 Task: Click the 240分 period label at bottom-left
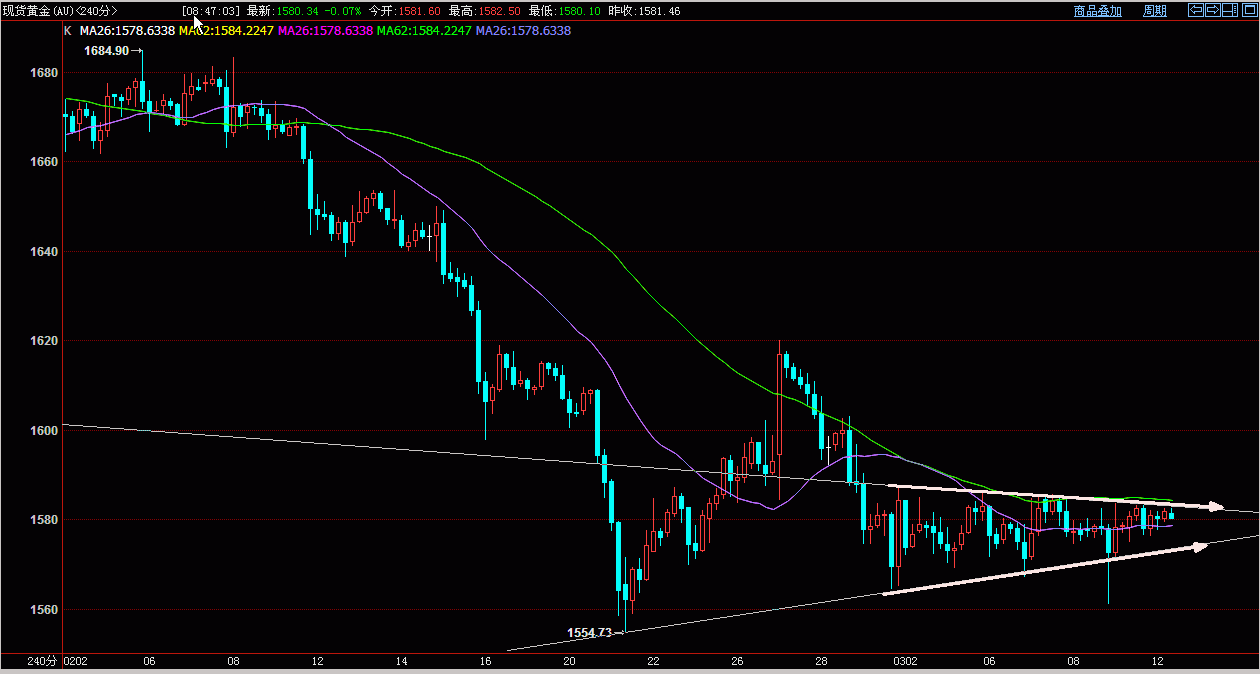tap(42, 662)
